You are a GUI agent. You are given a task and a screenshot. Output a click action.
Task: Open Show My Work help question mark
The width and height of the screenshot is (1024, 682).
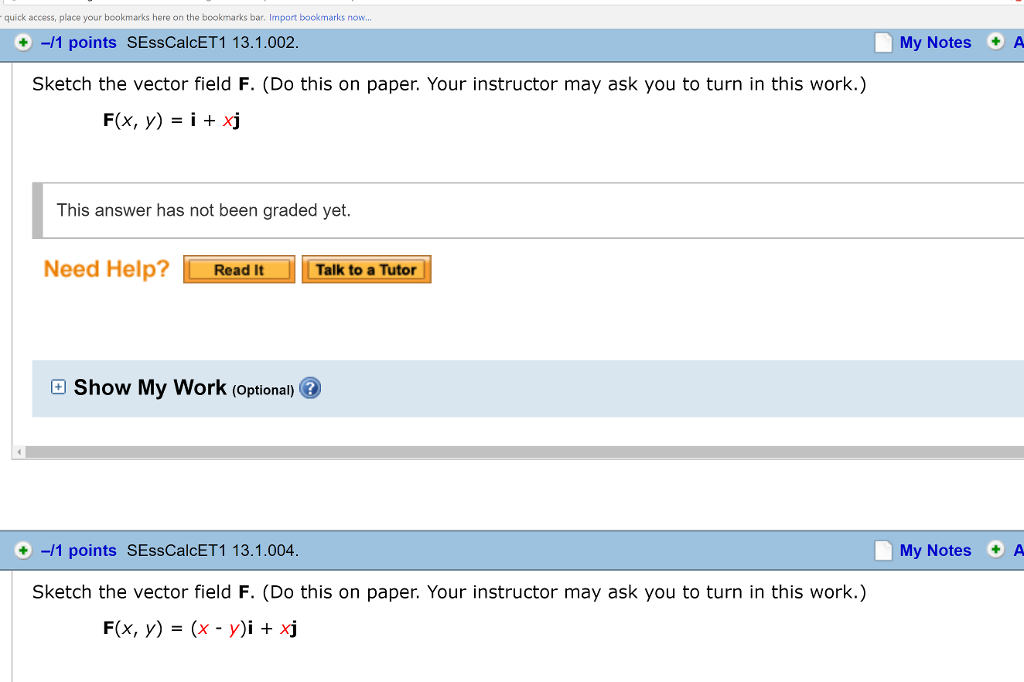pos(310,389)
